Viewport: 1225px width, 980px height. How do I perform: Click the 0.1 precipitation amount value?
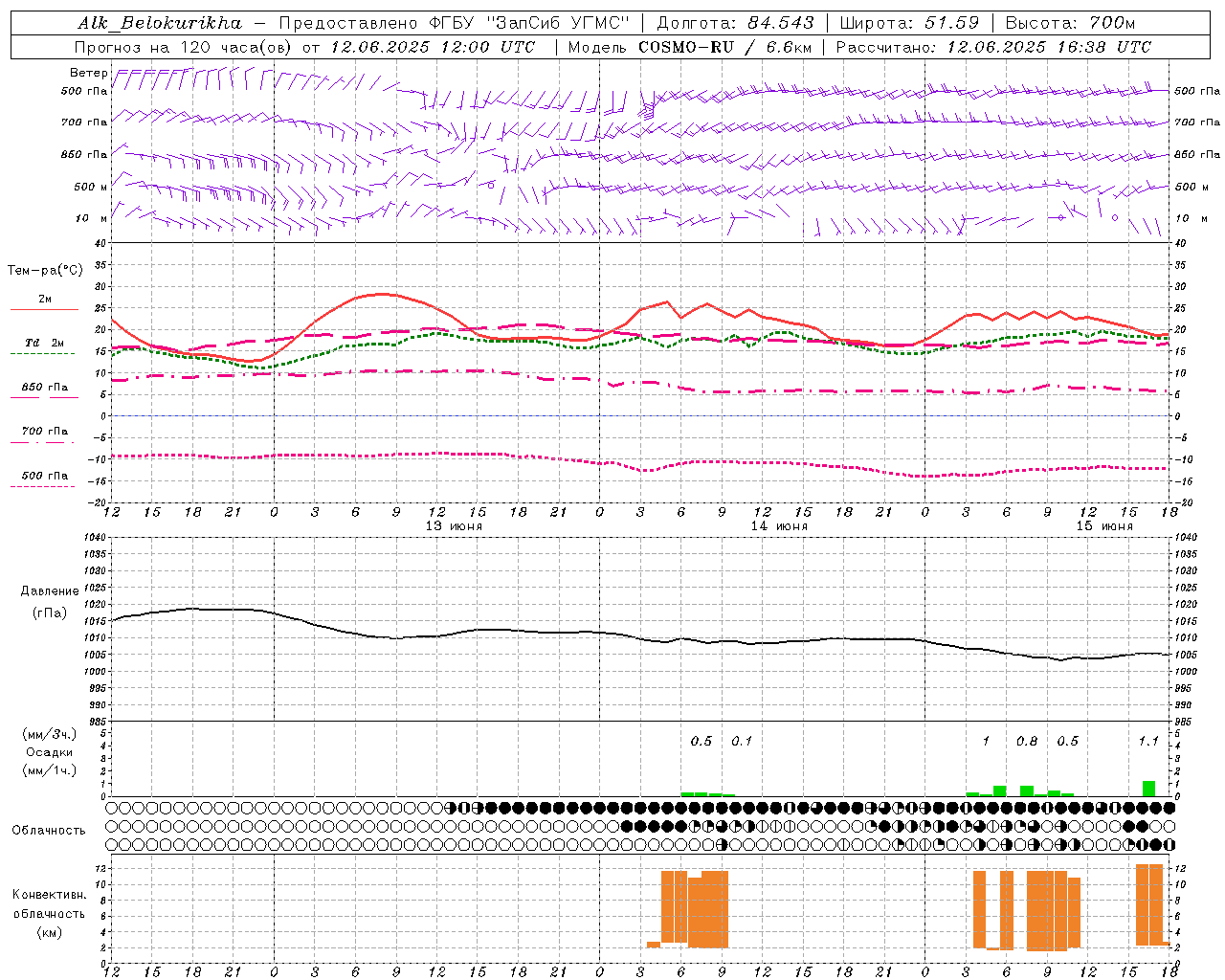742,741
